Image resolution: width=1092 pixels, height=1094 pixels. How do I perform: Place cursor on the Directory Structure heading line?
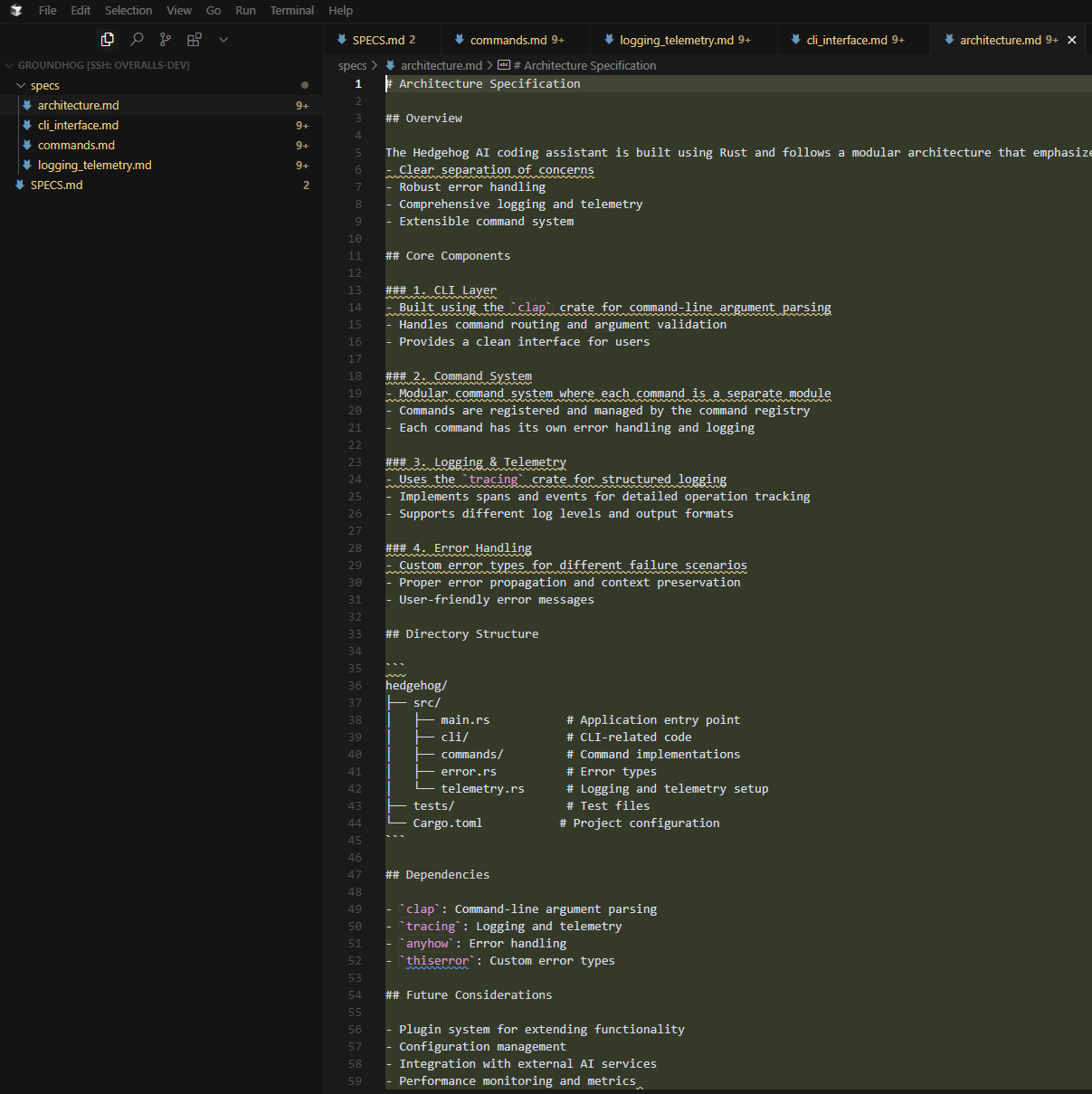click(462, 633)
